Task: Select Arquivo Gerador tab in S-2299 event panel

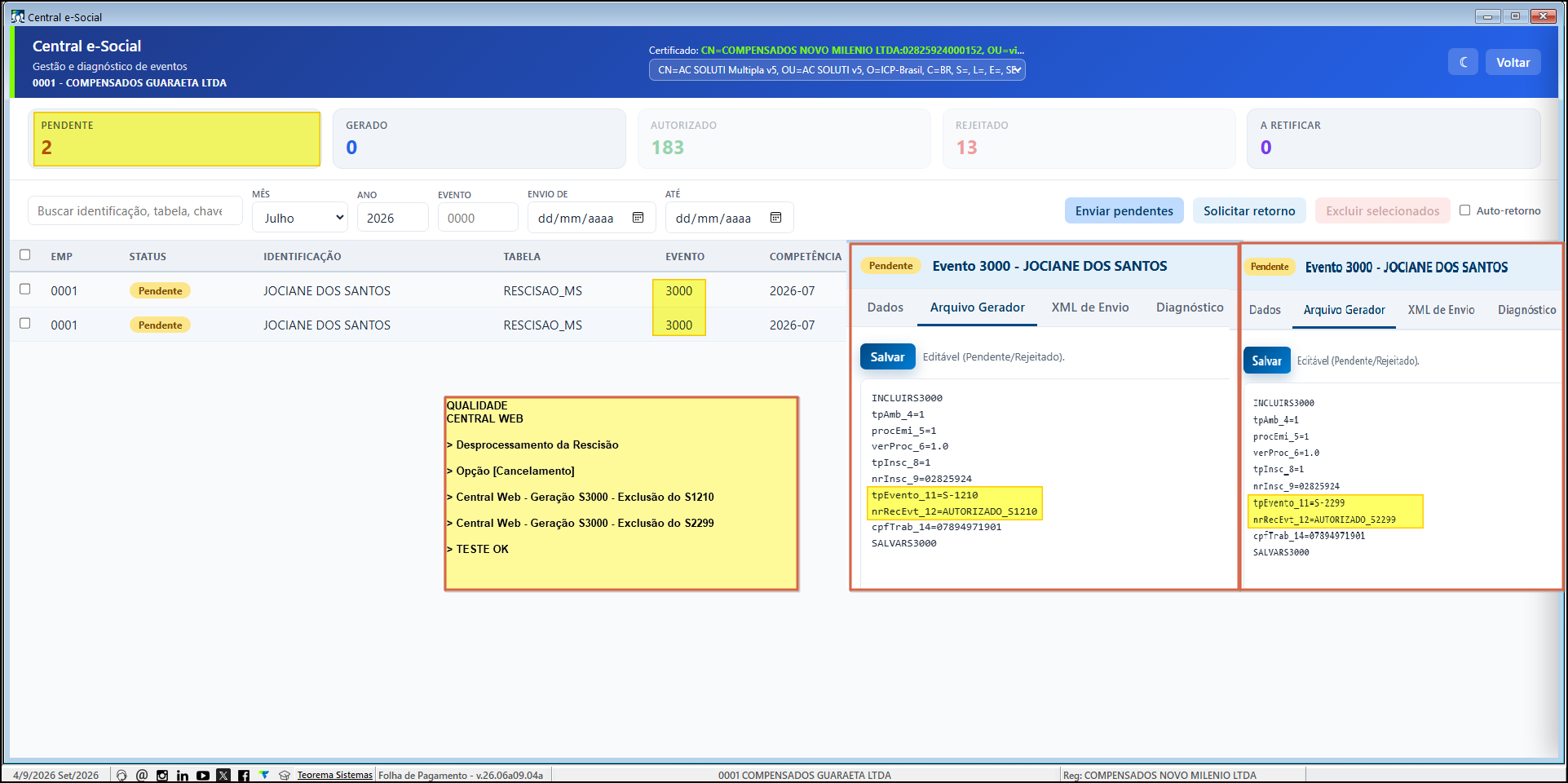Action: click(x=1344, y=310)
